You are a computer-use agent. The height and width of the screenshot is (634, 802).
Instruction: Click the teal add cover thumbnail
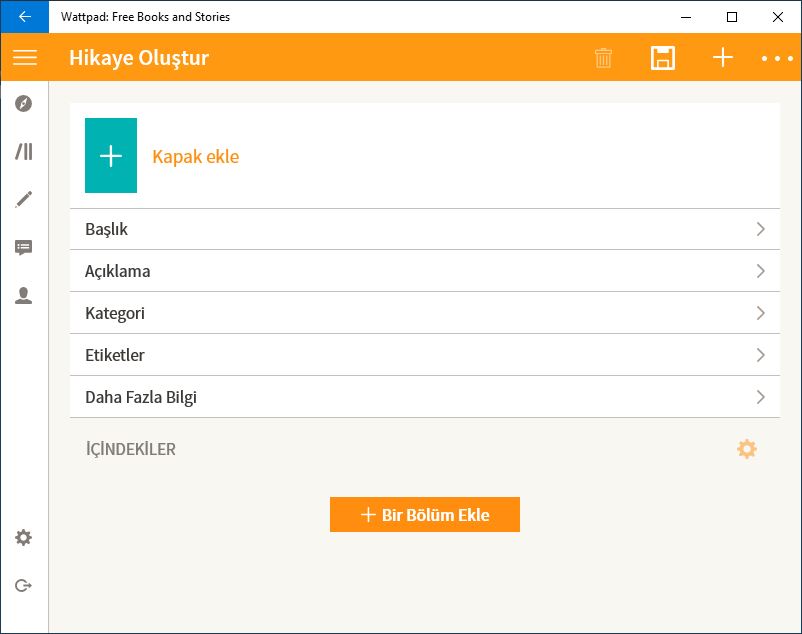(111, 155)
